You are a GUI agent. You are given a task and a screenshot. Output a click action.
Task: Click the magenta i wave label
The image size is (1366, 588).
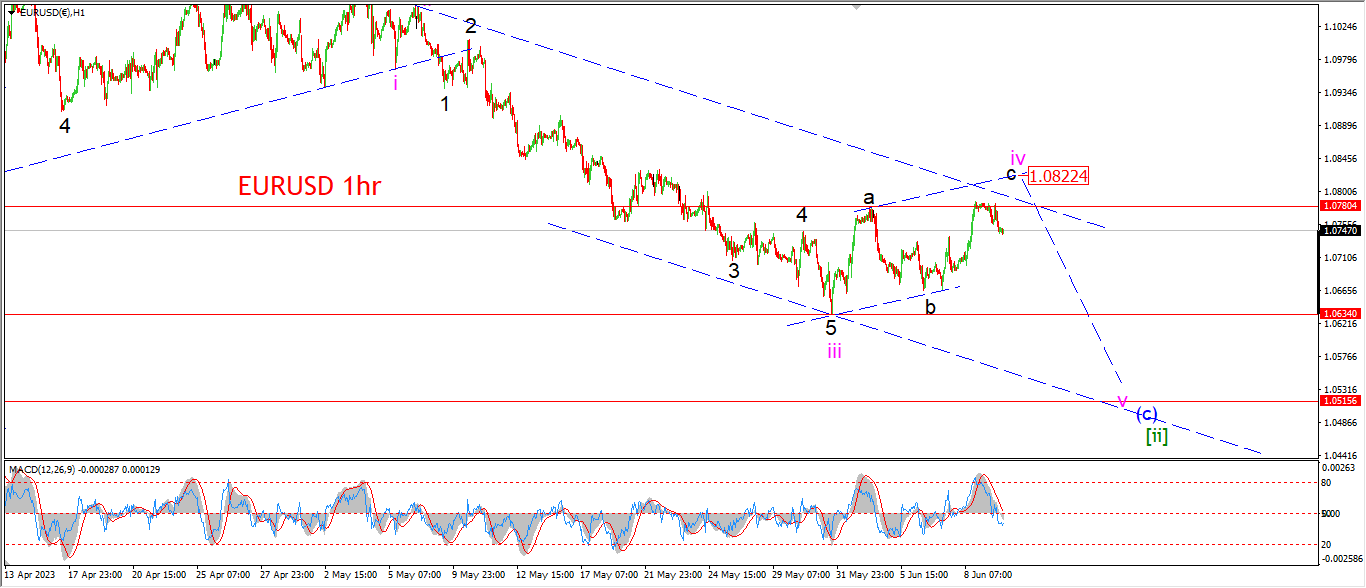coord(396,83)
